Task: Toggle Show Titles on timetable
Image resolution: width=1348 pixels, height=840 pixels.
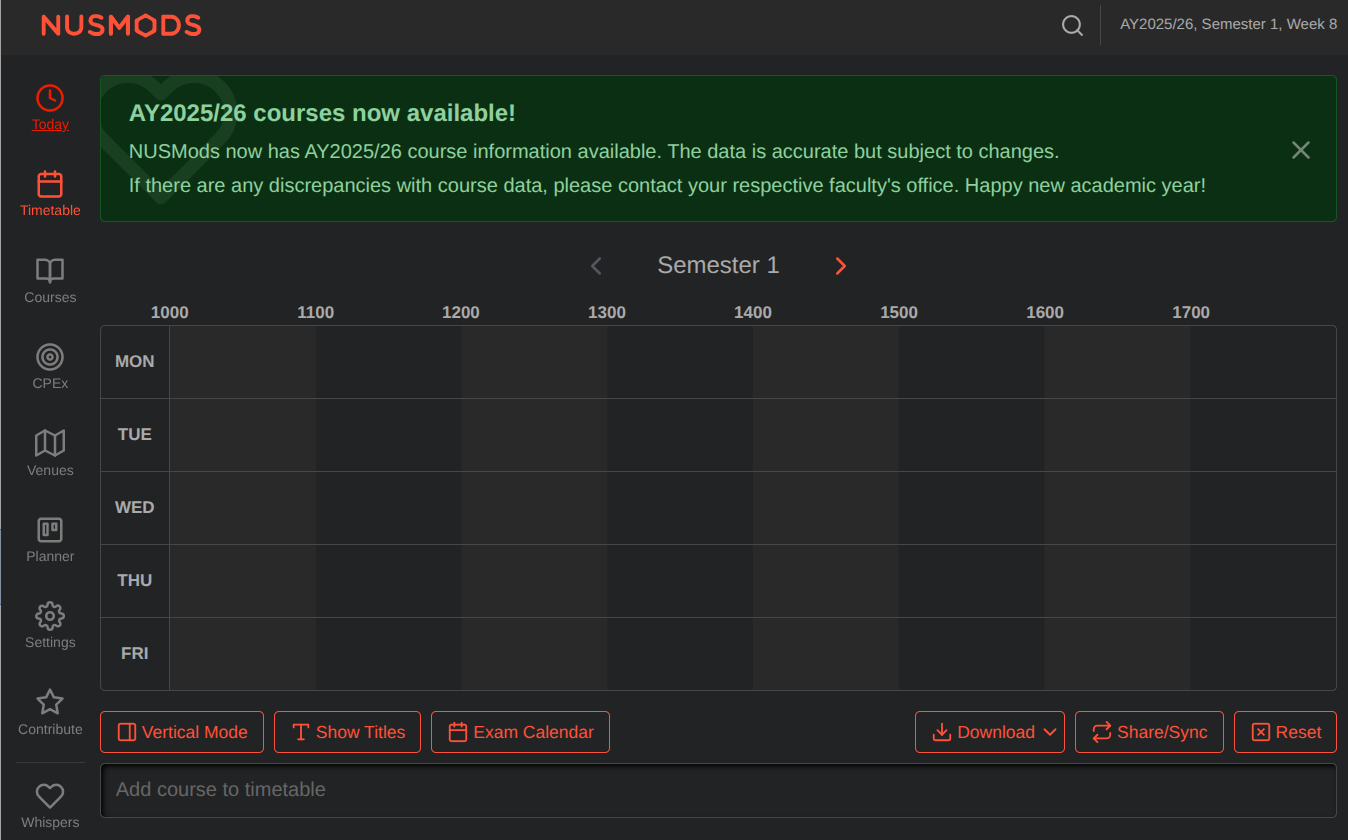Action: point(347,732)
